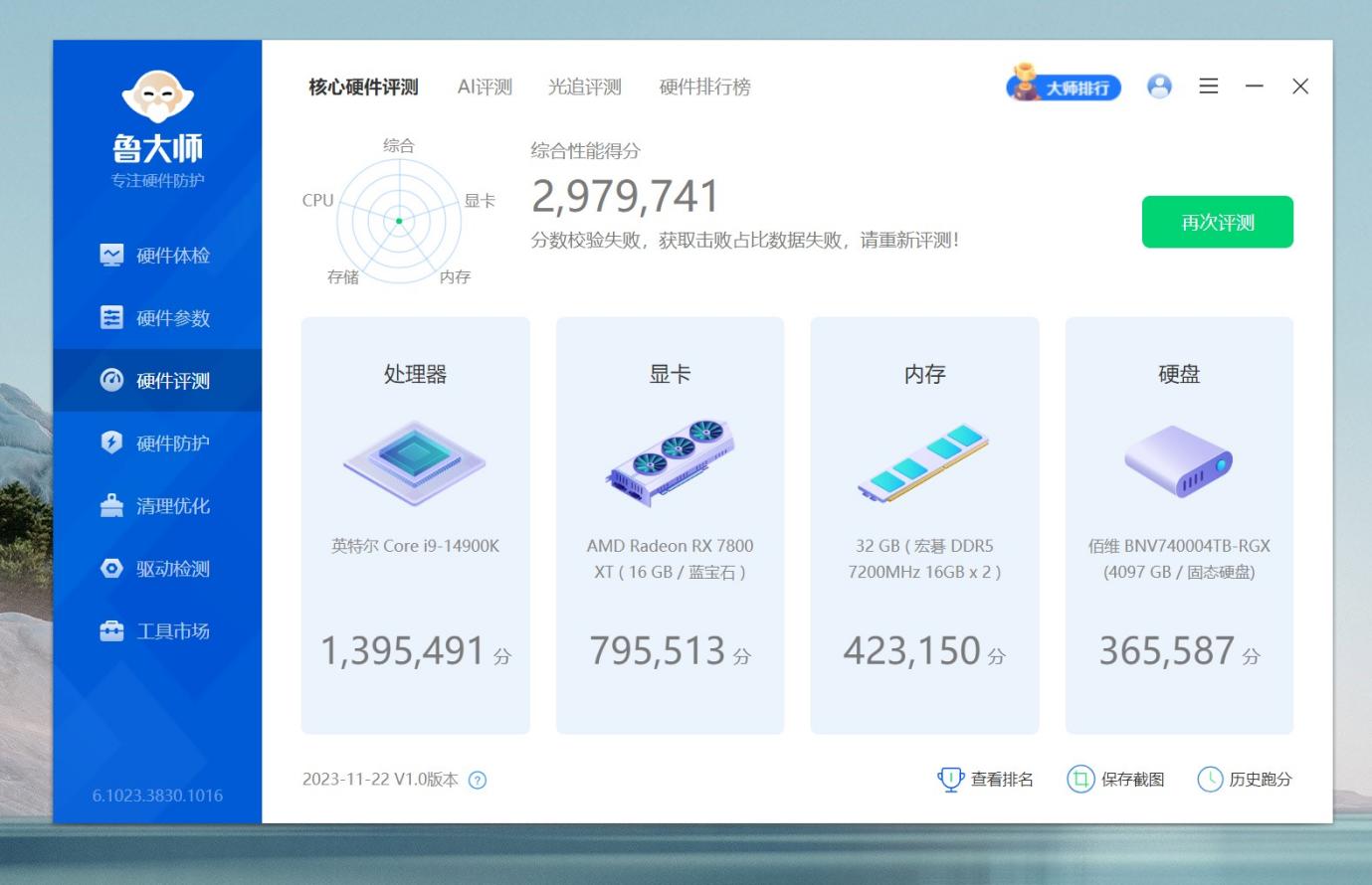Click the performance radar chart

point(399,221)
